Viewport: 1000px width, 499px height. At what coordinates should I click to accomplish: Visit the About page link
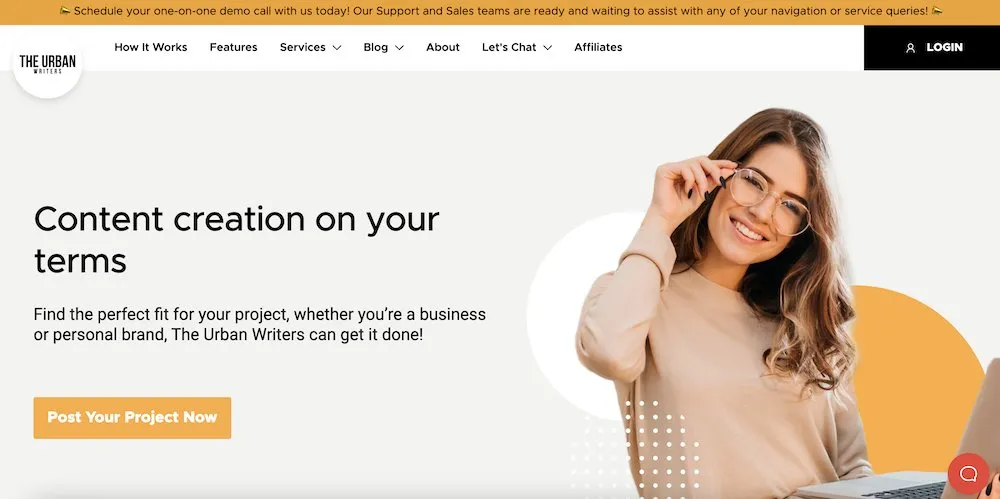coord(443,47)
